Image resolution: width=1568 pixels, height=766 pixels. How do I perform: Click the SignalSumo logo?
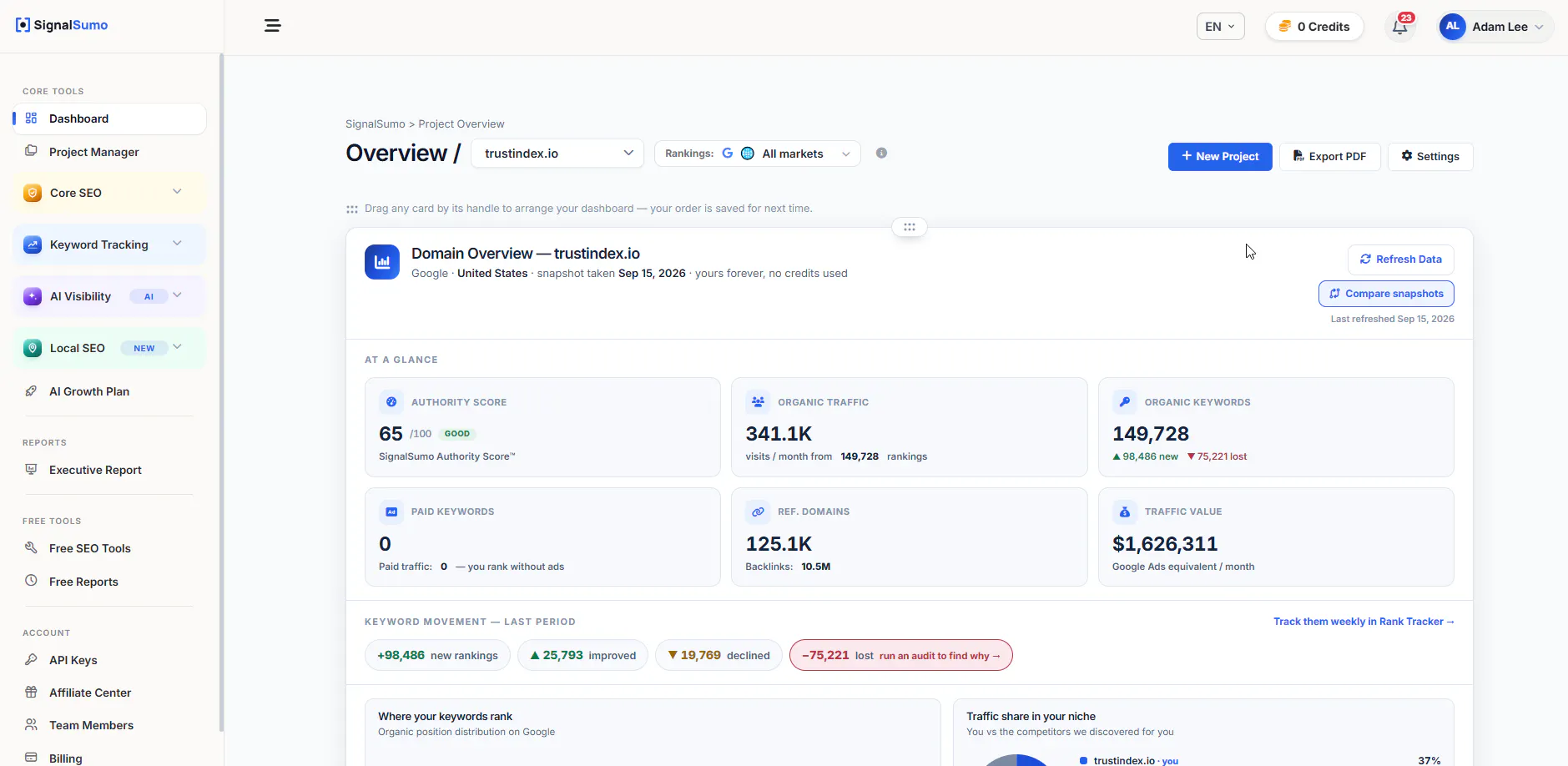pos(62,25)
